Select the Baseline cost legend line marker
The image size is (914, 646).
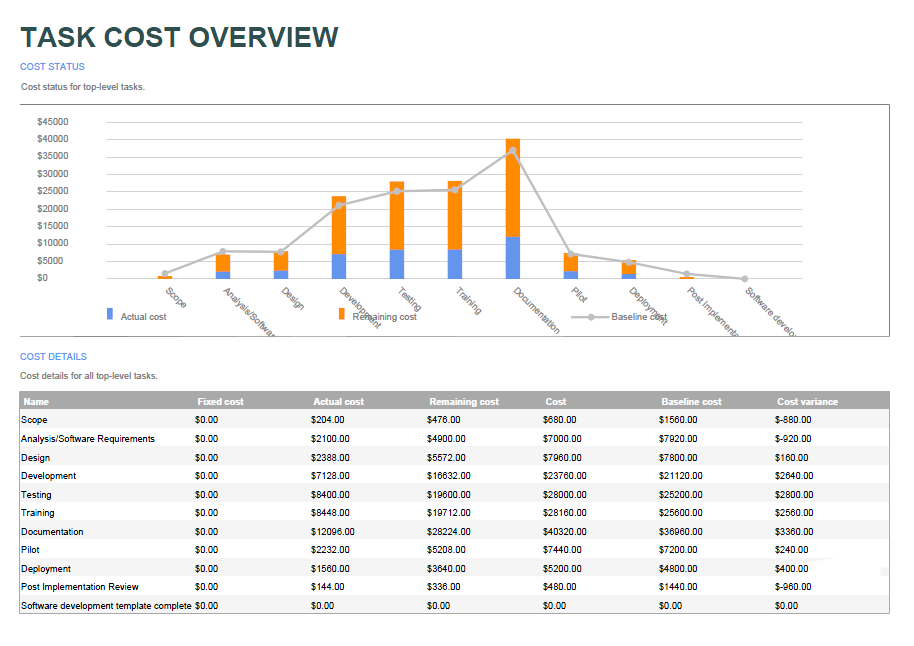point(591,317)
